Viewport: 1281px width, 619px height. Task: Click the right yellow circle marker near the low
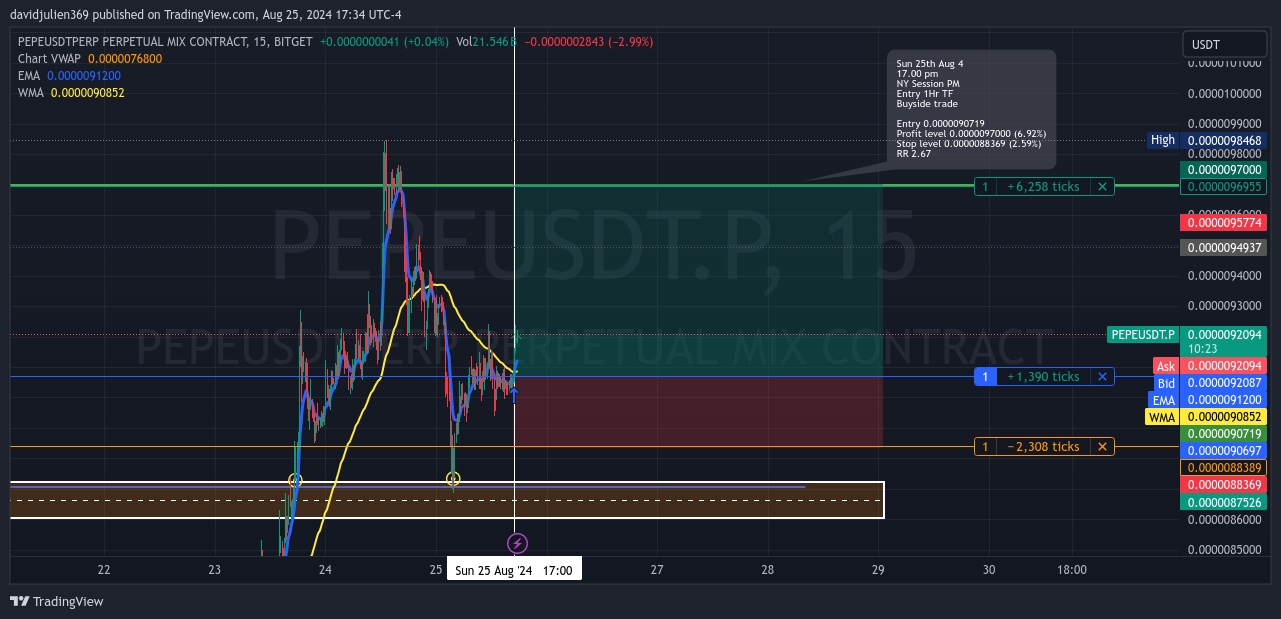453,479
